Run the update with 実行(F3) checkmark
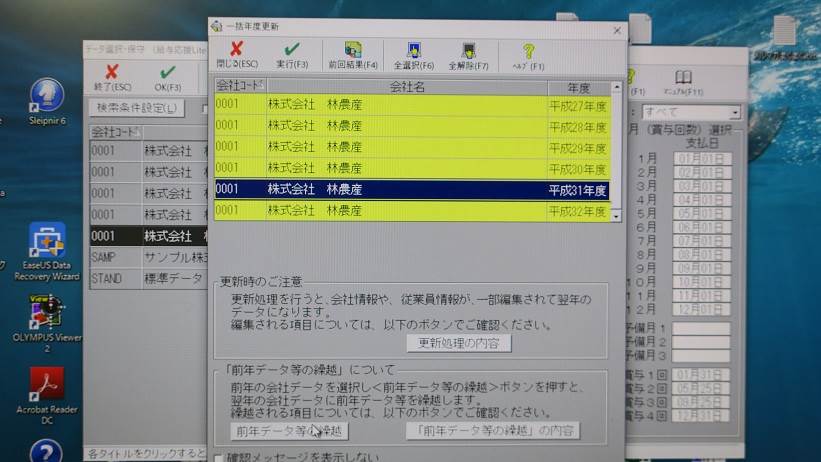 (x=292, y=53)
